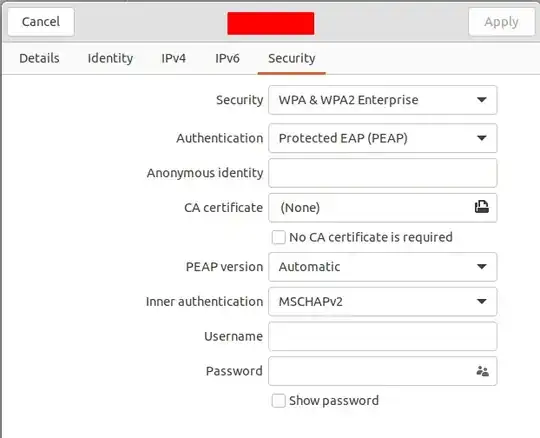Click into the Username field
This screenshot has width=540, height=438.
point(383,336)
